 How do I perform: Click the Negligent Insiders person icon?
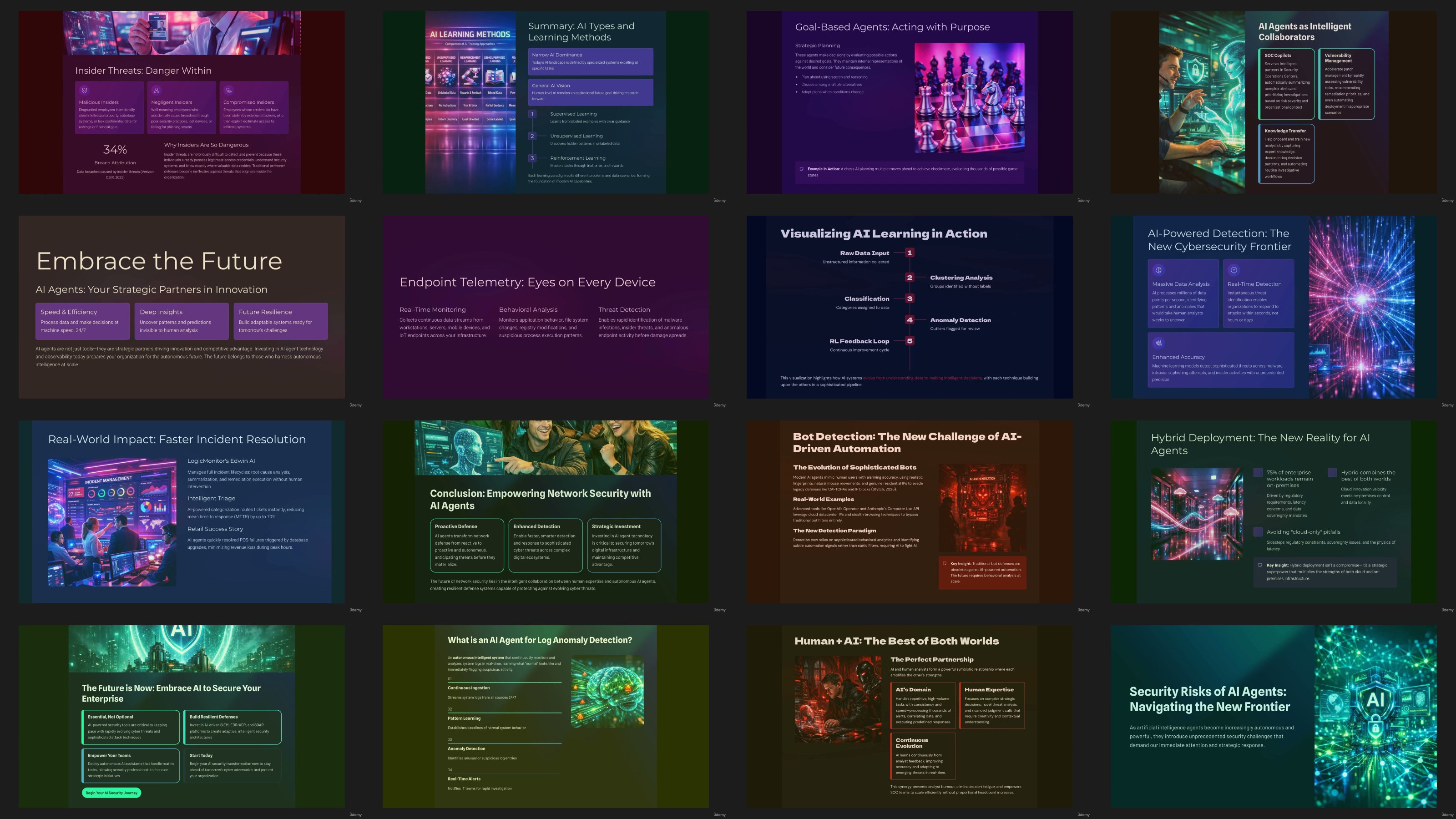[157, 91]
